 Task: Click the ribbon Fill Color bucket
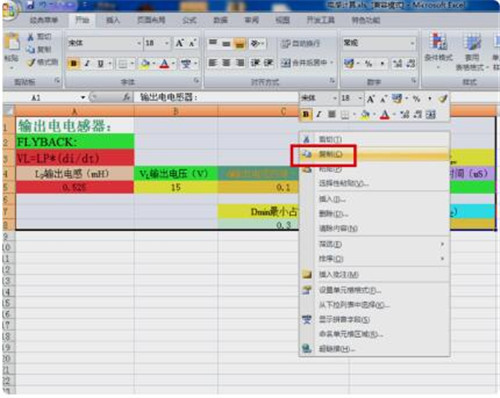point(145,63)
